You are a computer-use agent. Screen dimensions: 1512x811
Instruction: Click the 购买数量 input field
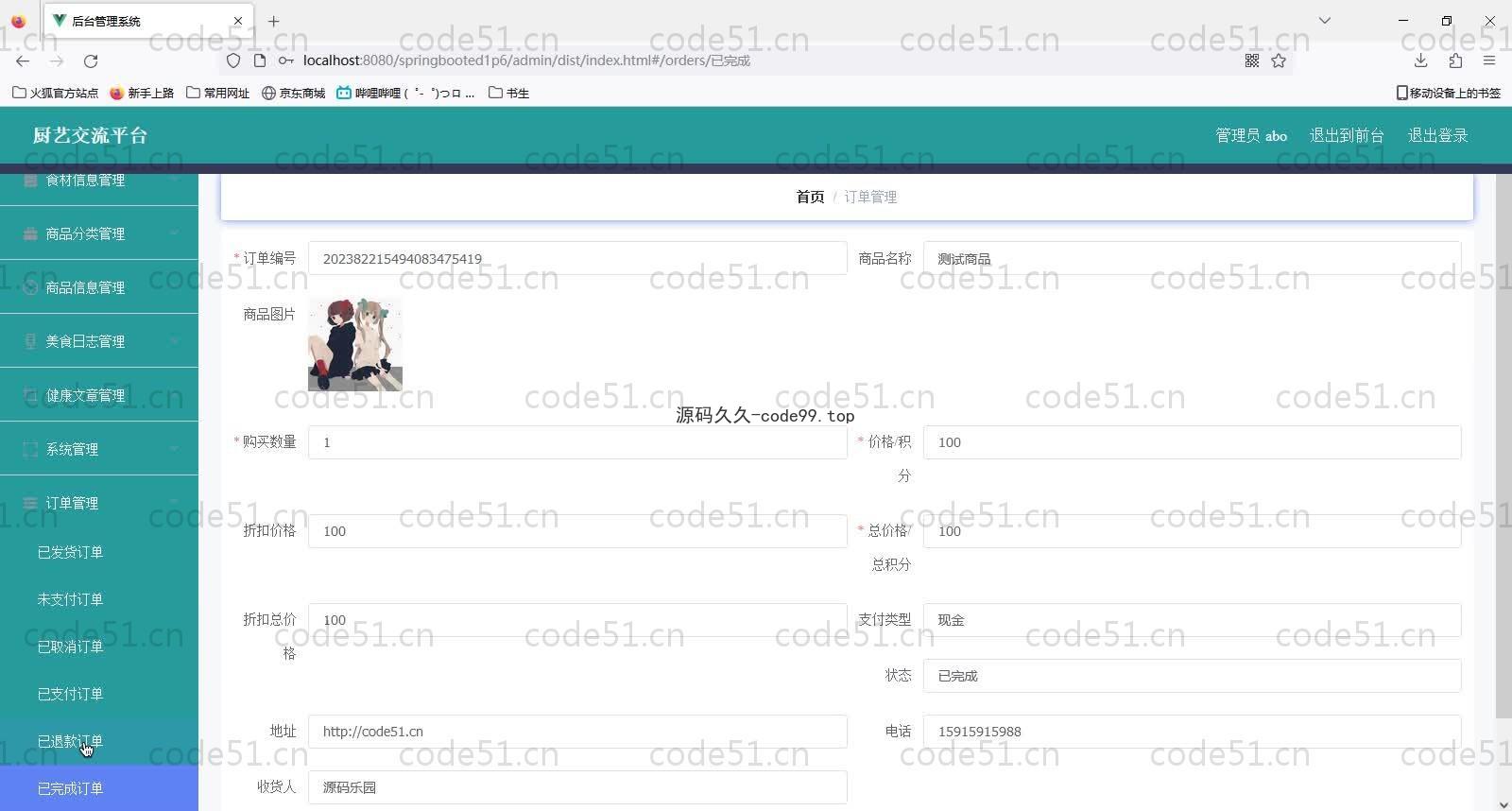coord(577,442)
